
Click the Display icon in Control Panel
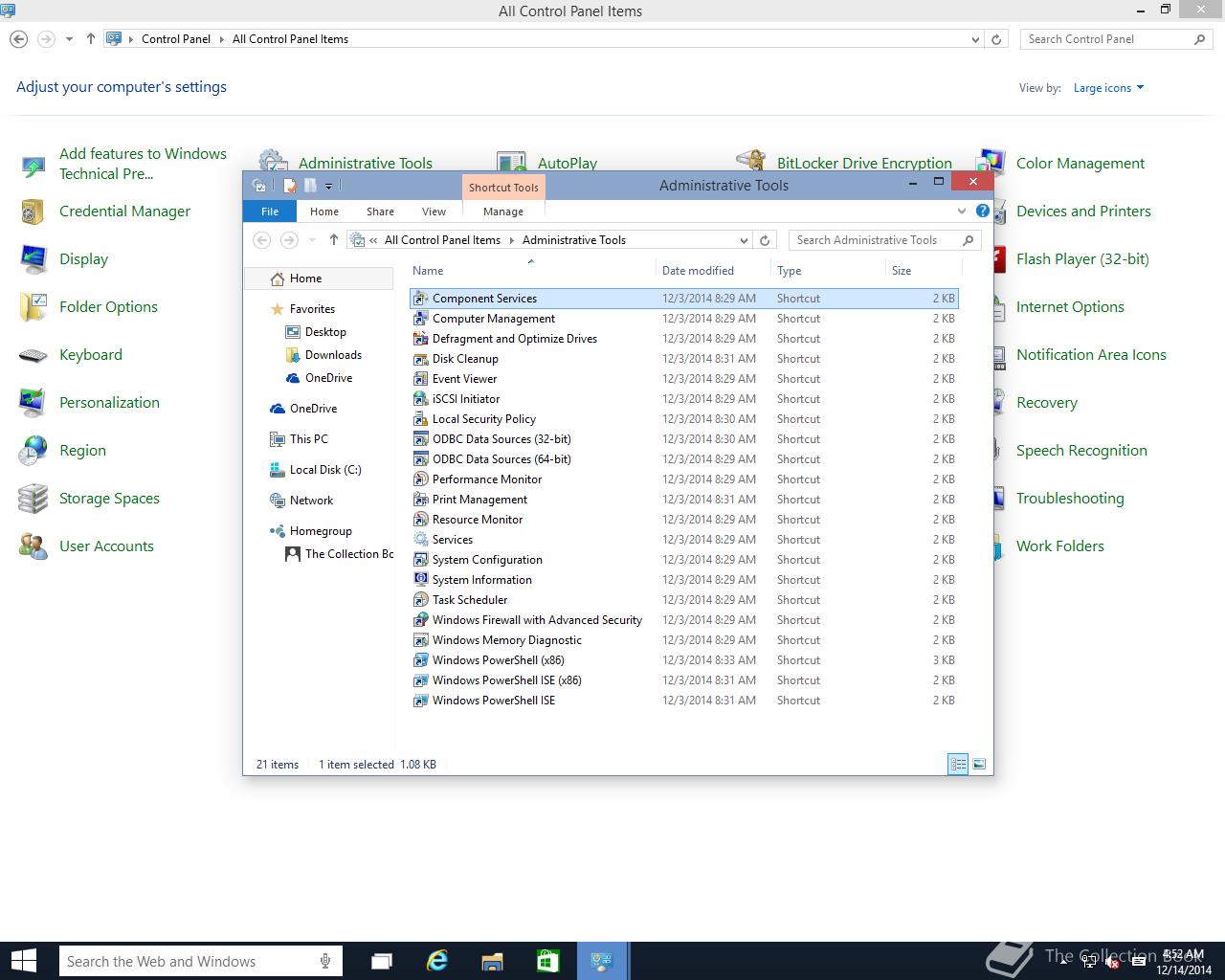pyautogui.click(x=33, y=259)
